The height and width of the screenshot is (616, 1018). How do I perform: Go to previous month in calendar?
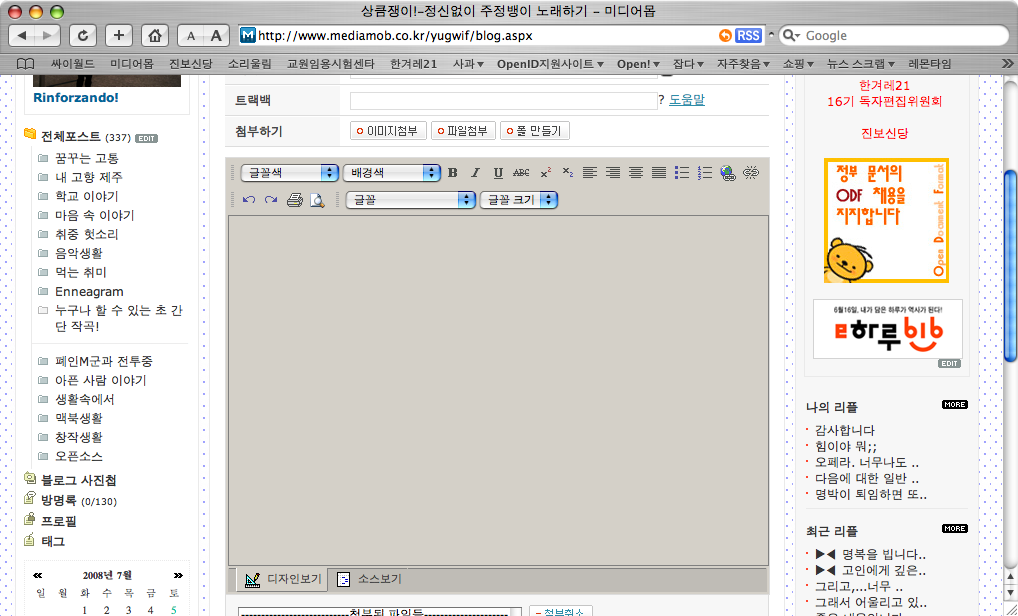[x=38, y=575]
